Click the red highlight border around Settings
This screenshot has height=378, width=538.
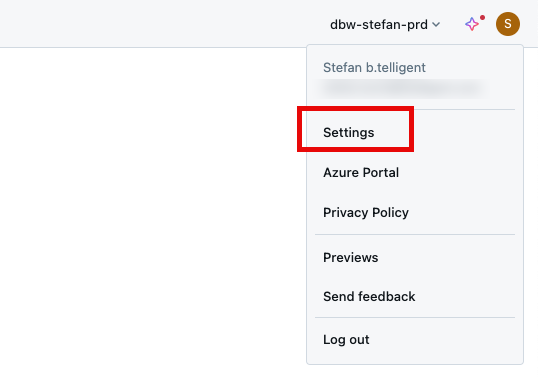[355, 109]
